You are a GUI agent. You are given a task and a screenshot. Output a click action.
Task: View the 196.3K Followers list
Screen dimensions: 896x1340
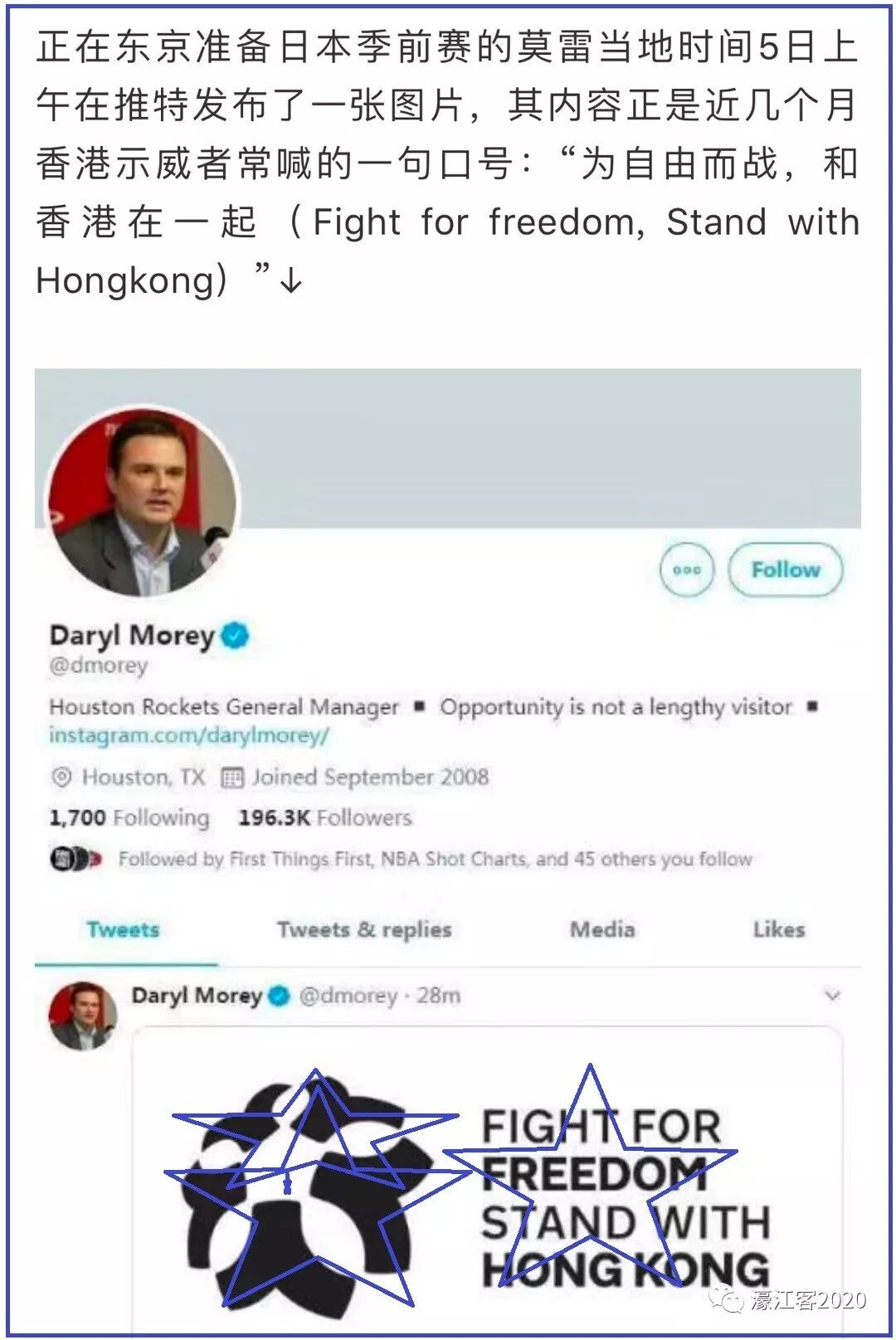point(324,817)
